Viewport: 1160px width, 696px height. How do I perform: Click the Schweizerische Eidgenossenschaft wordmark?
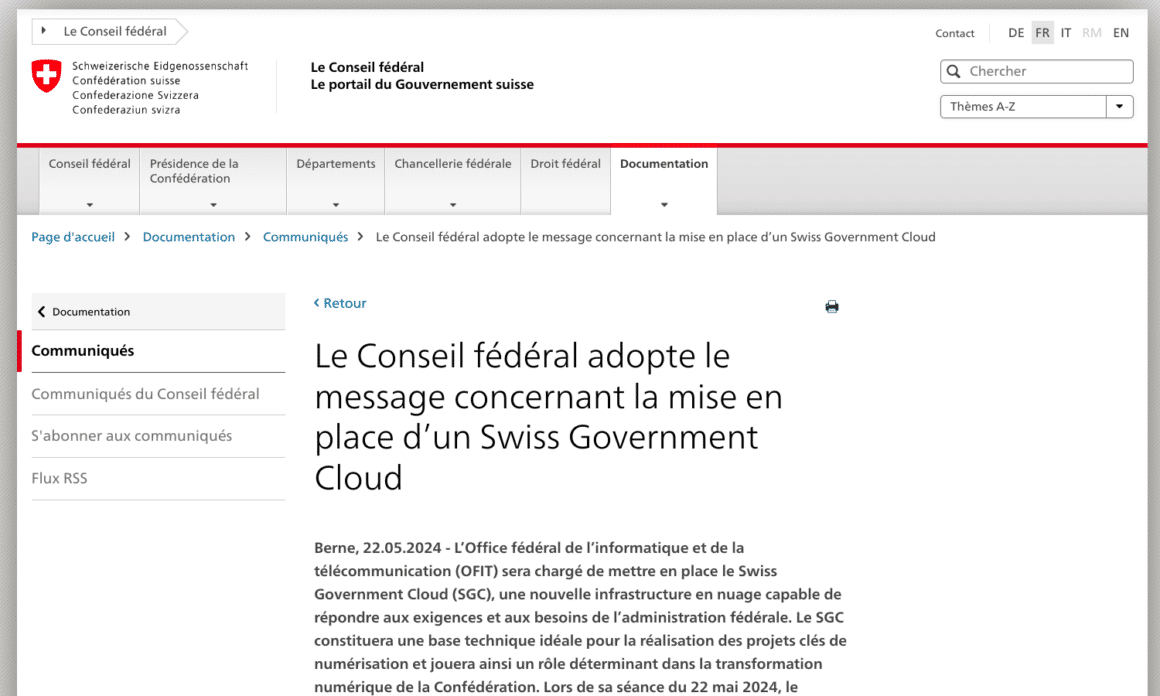[x=160, y=87]
